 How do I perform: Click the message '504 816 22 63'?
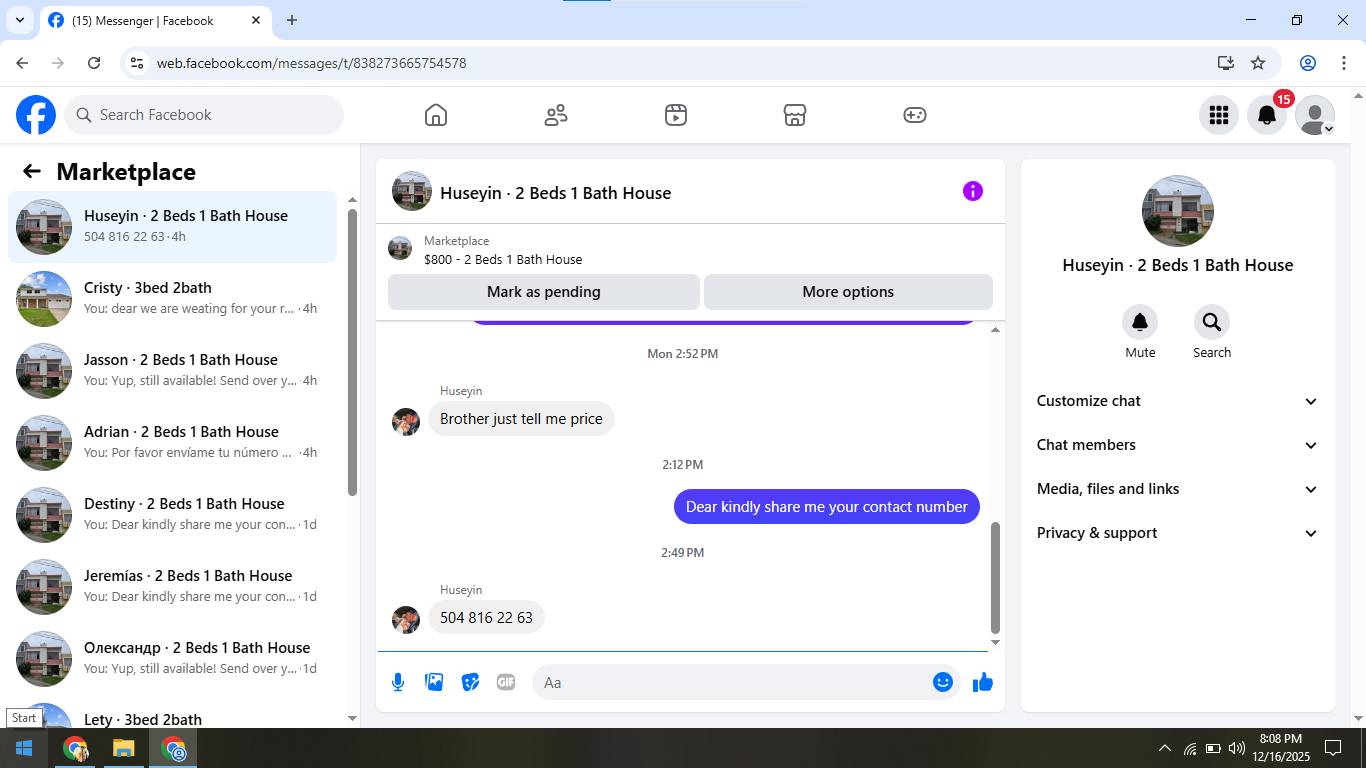(486, 618)
